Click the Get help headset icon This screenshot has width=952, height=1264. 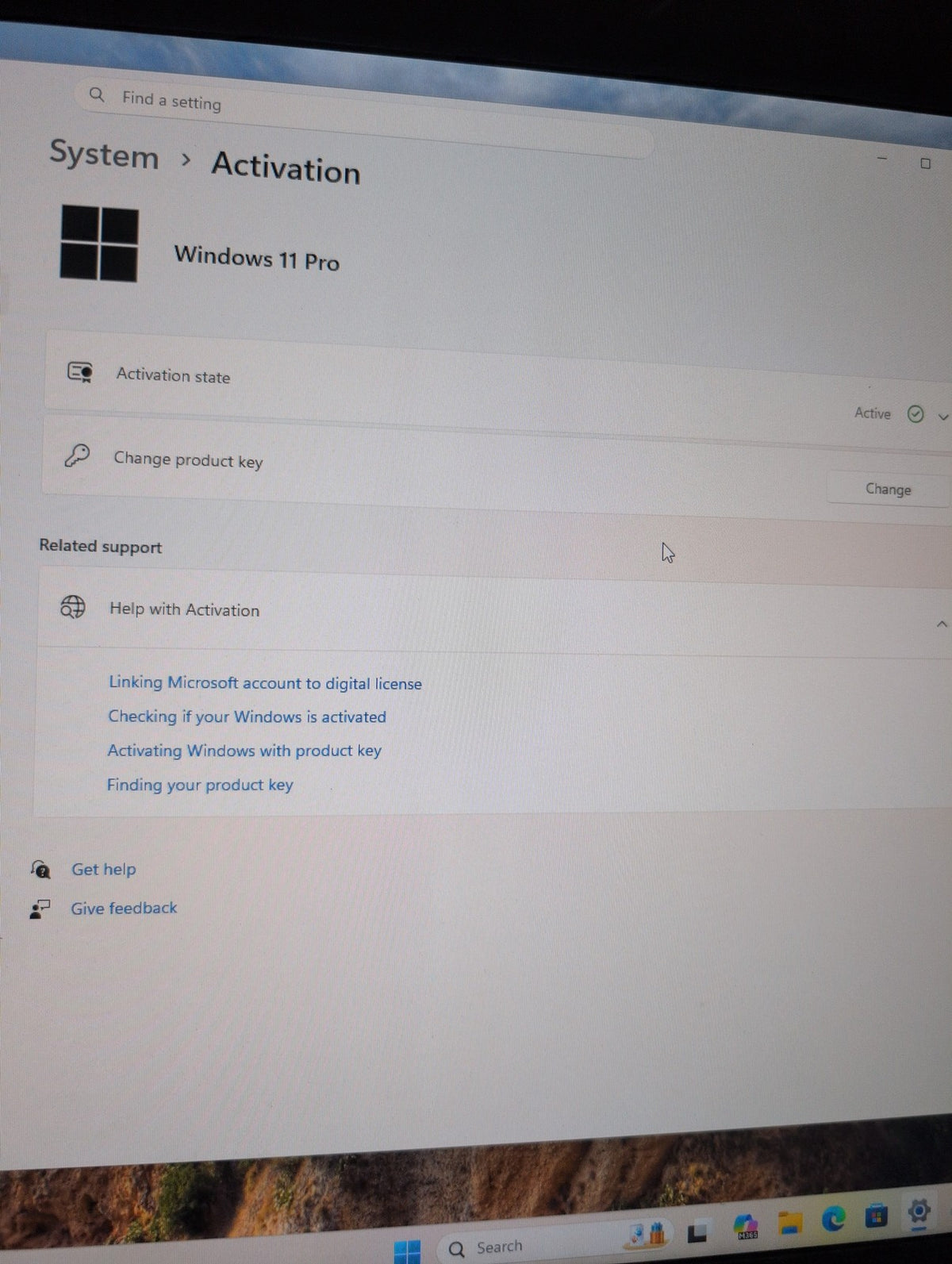pos(40,870)
